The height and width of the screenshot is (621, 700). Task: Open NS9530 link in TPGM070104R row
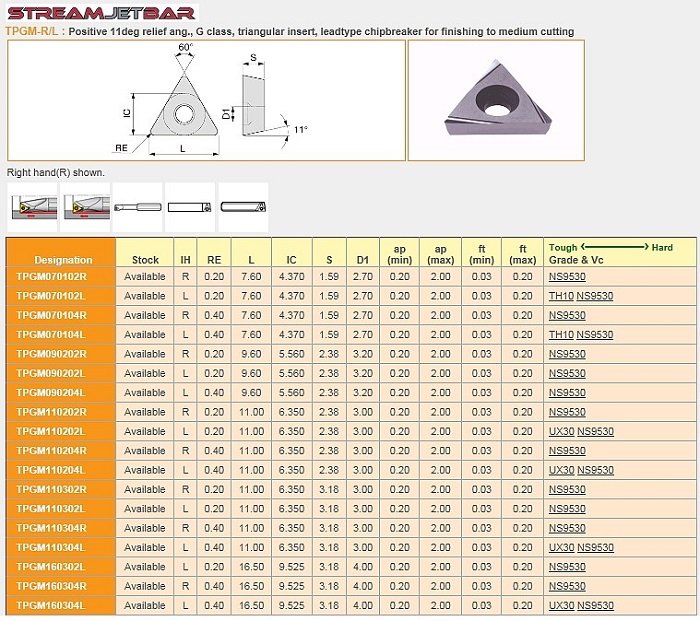[567, 316]
